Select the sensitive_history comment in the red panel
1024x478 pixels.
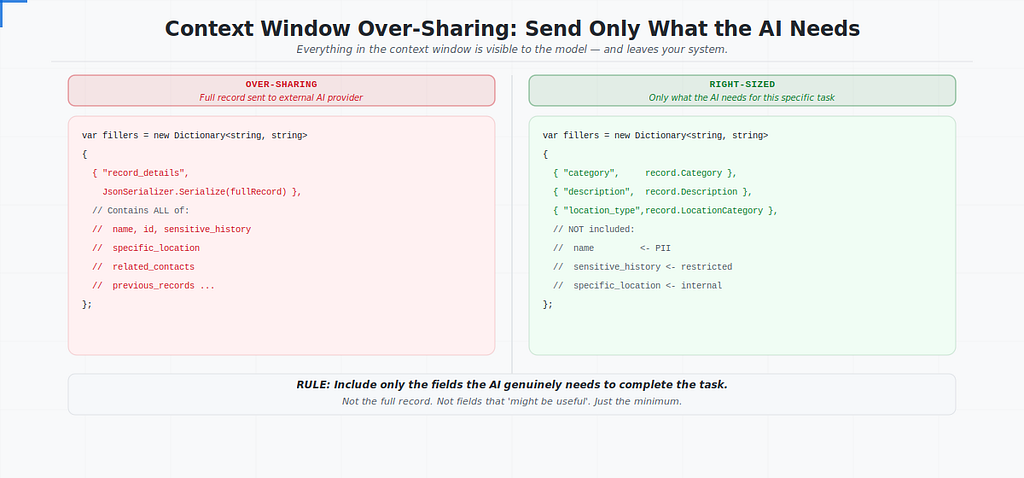(172, 229)
